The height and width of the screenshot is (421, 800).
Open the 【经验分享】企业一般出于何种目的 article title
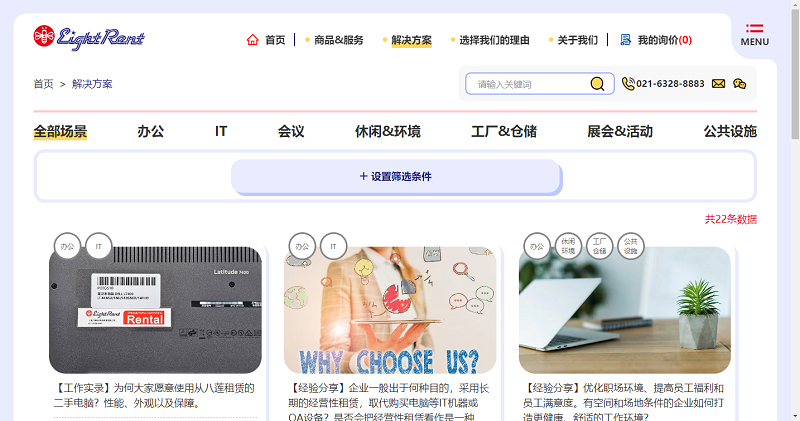(x=389, y=403)
